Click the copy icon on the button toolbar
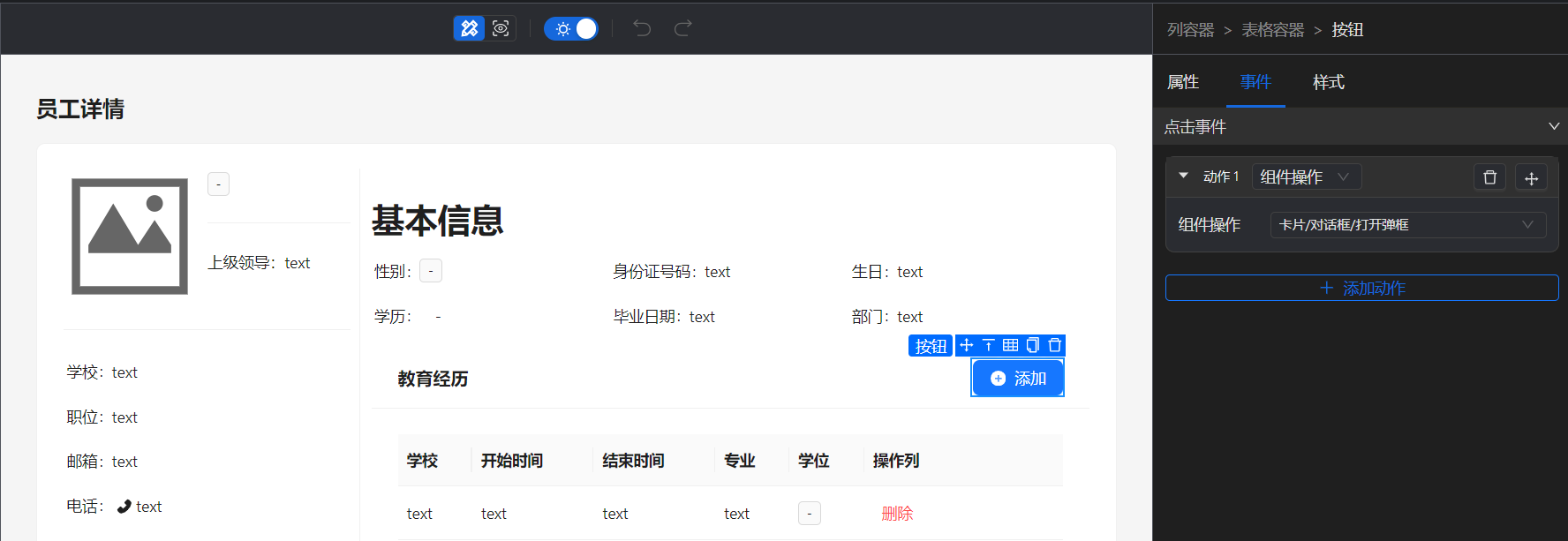Screen dimensions: 1568x541 point(1033,345)
